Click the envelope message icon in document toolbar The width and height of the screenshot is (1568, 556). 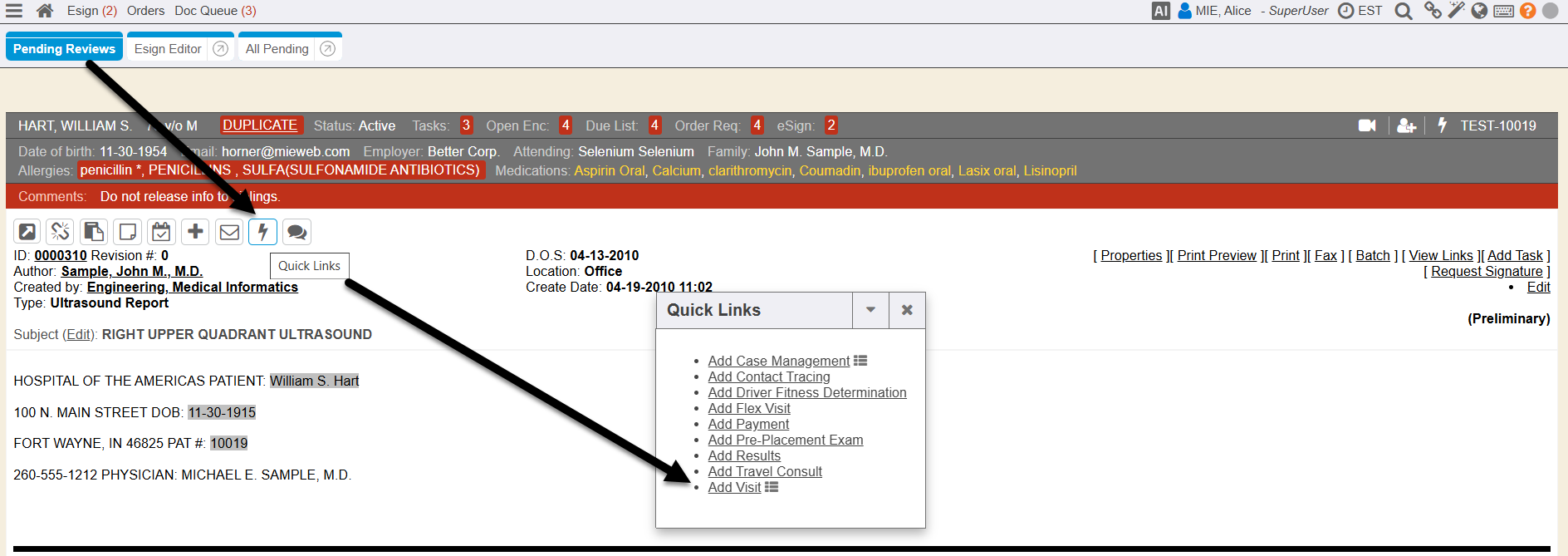[x=229, y=232]
